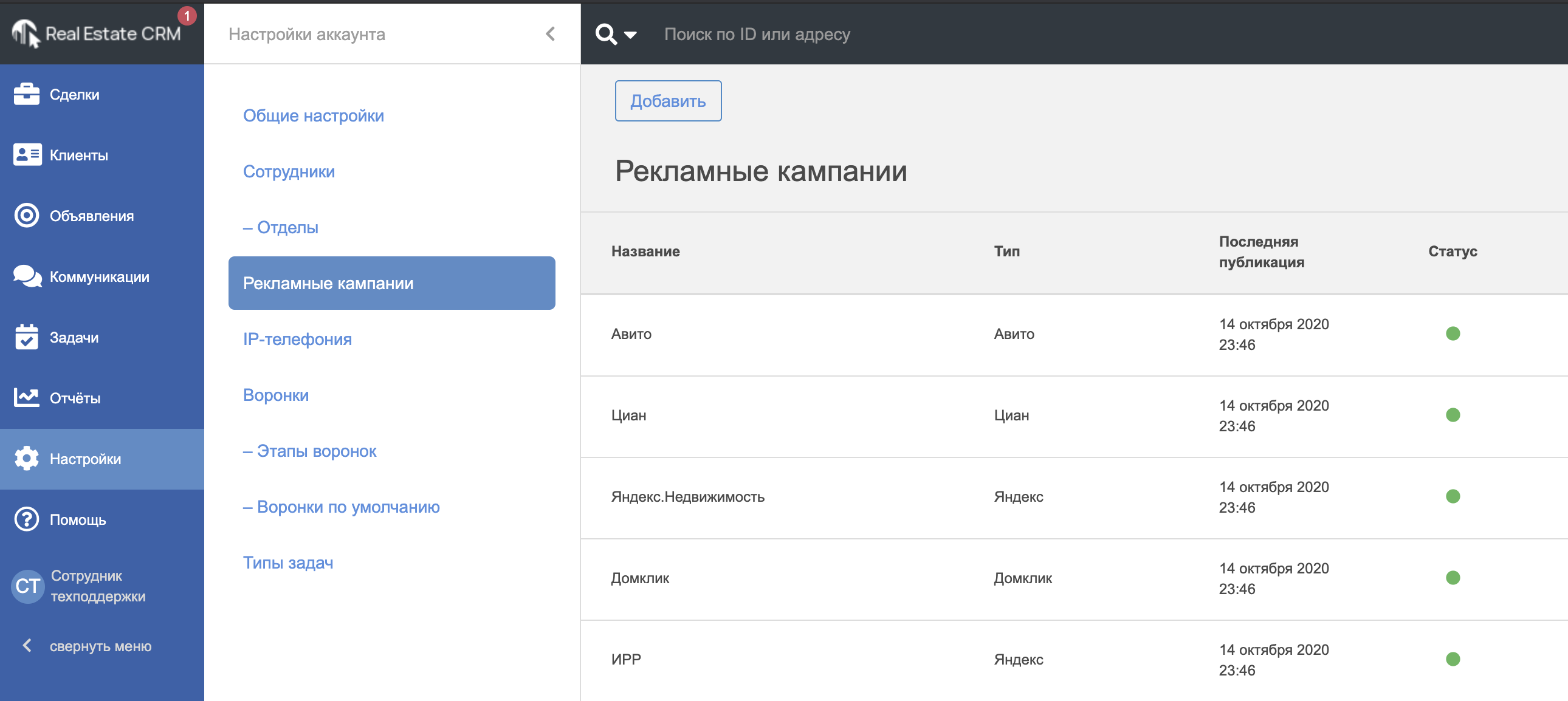Open the notification badge on the logo

187,15
